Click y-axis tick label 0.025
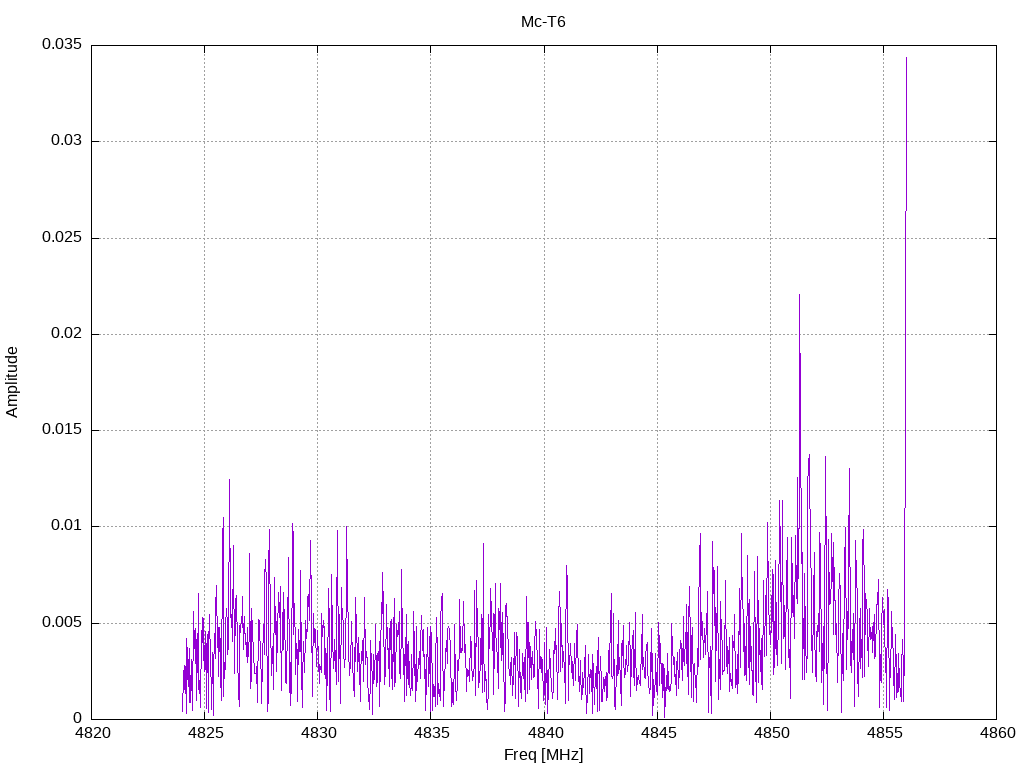Screen dimensions: 1024x768 62,237
